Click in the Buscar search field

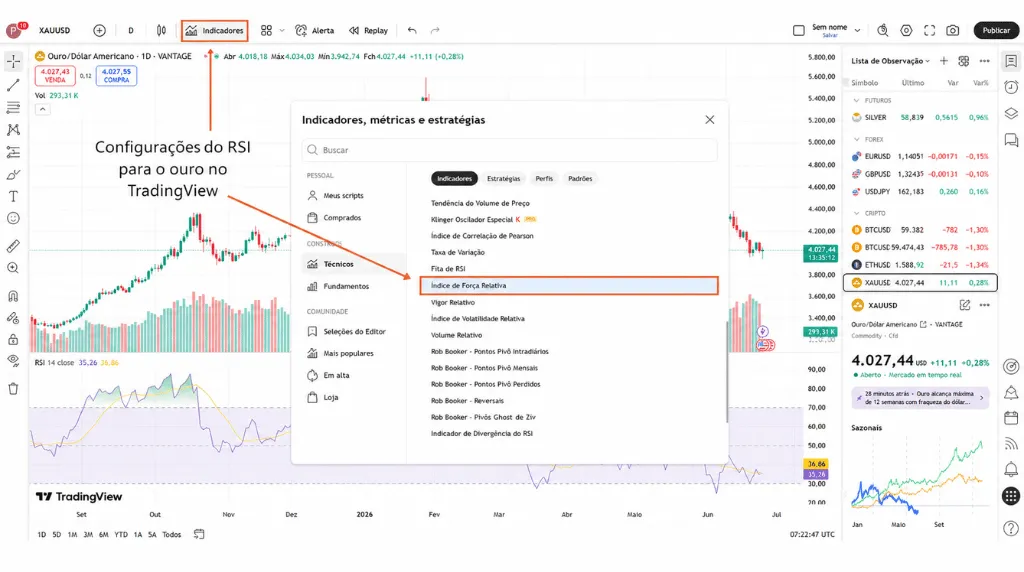tap(509, 150)
